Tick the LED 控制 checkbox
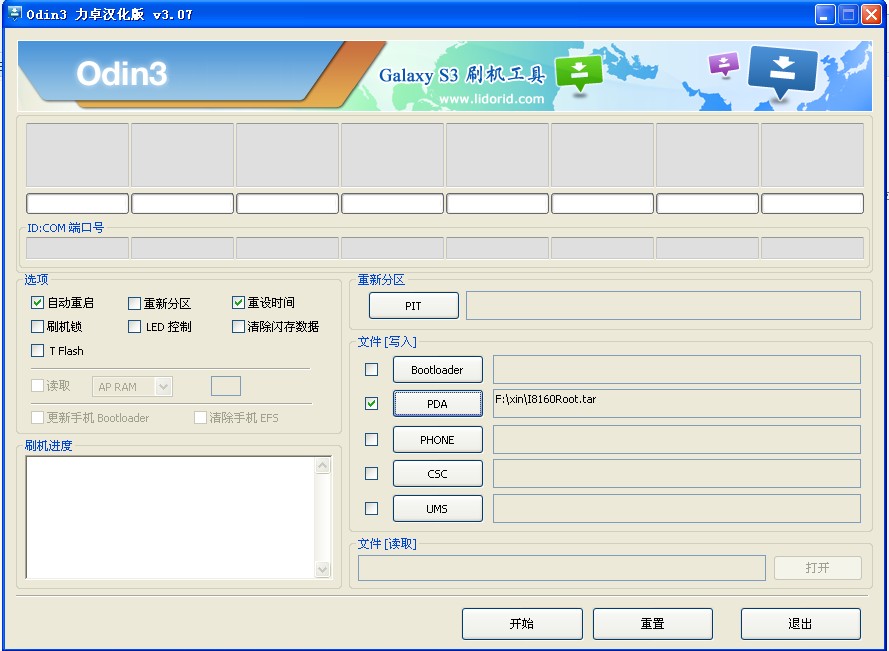 coord(134,327)
